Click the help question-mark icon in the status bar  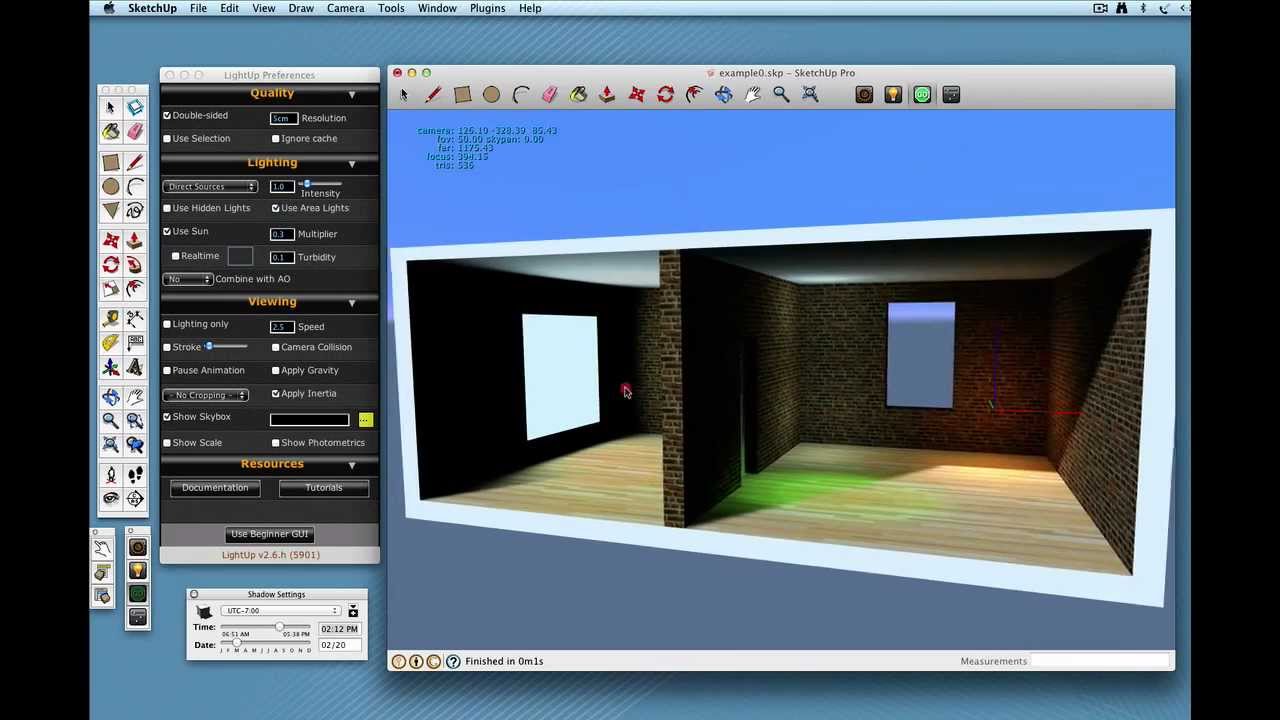[x=453, y=661]
